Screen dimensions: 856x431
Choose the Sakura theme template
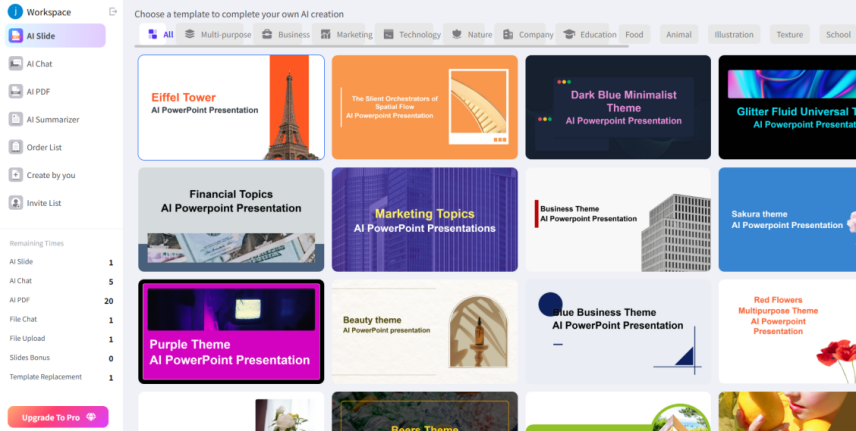click(787, 220)
